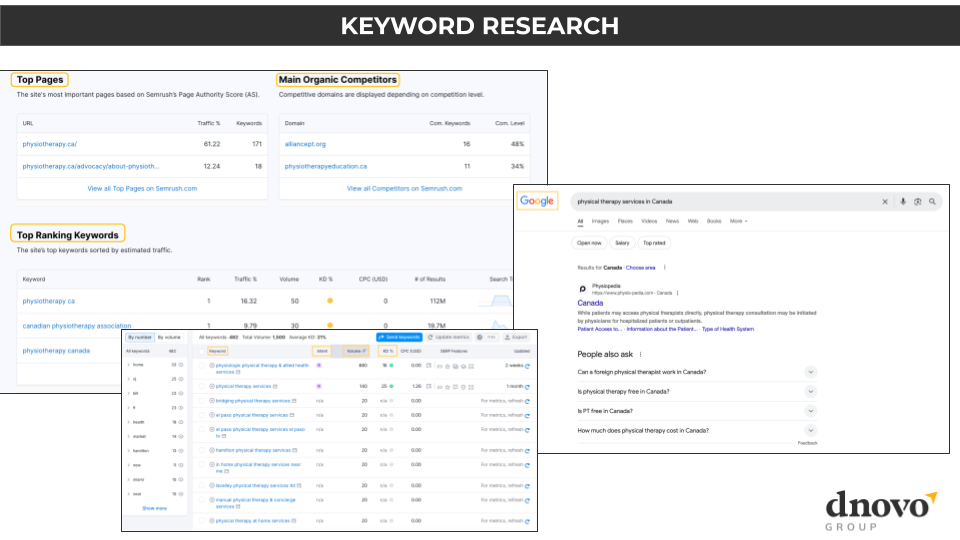Expand the 'home' keyword group
The height and width of the screenshot is (540, 960).
click(127, 365)
